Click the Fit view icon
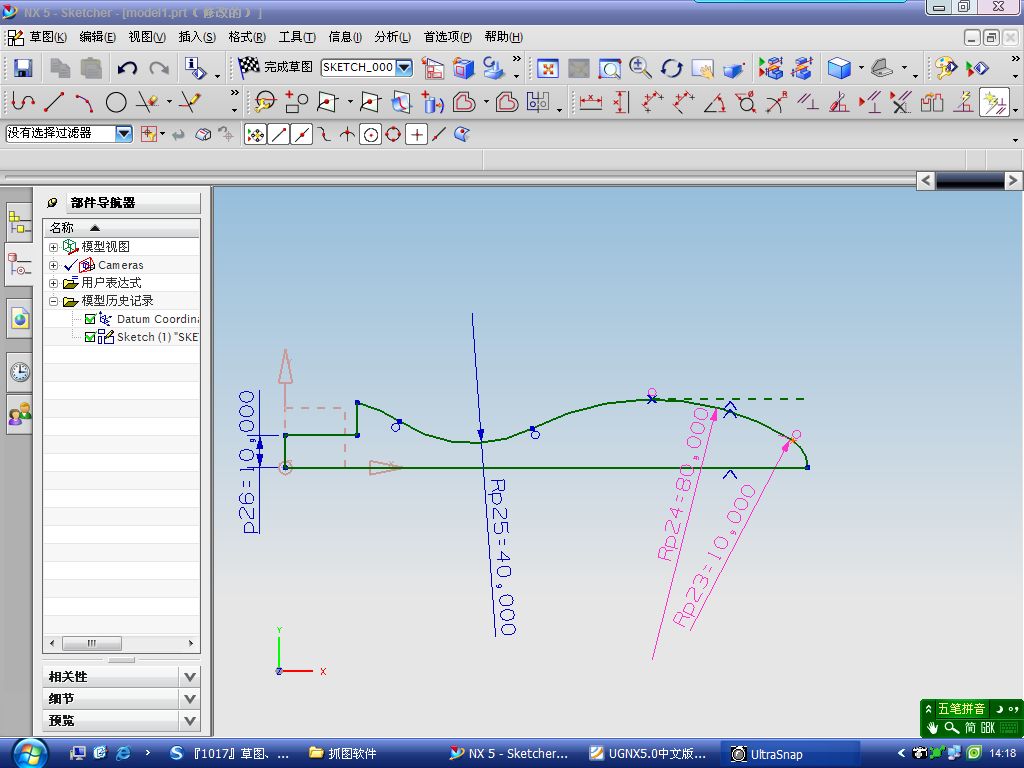This screenshot has width=1024, height=768. pos(547,68)
